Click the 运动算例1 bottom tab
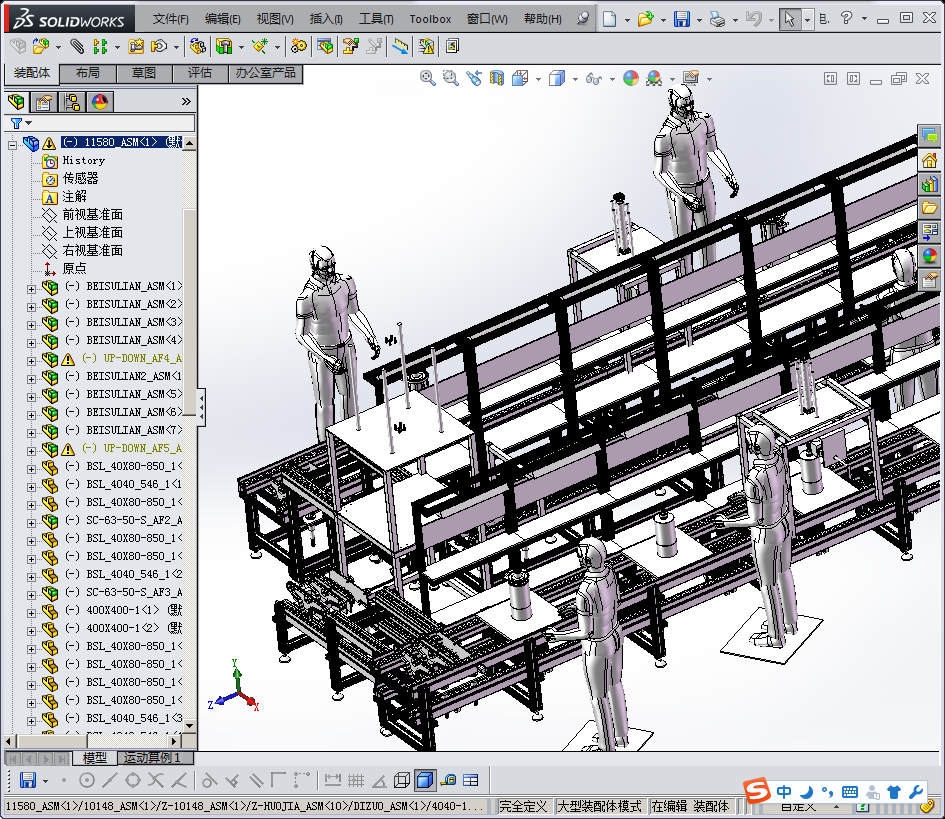 pyautogui.click(x=151, y=758)
